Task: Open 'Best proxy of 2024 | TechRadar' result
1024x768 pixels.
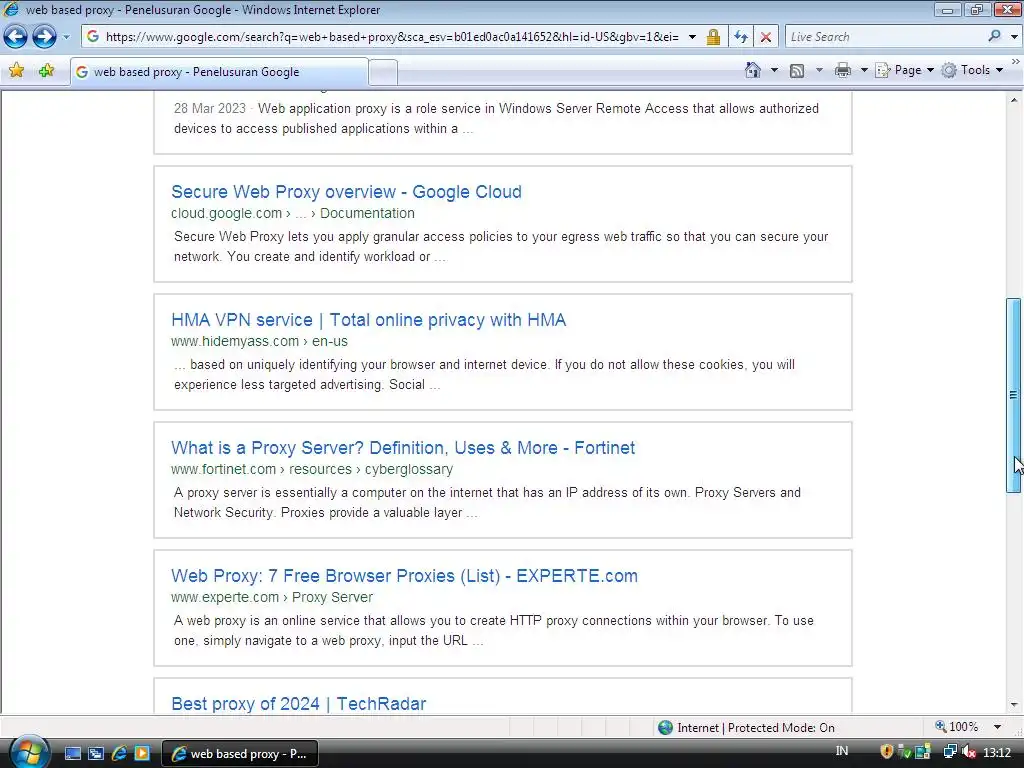Action: [x=298, y=704]
